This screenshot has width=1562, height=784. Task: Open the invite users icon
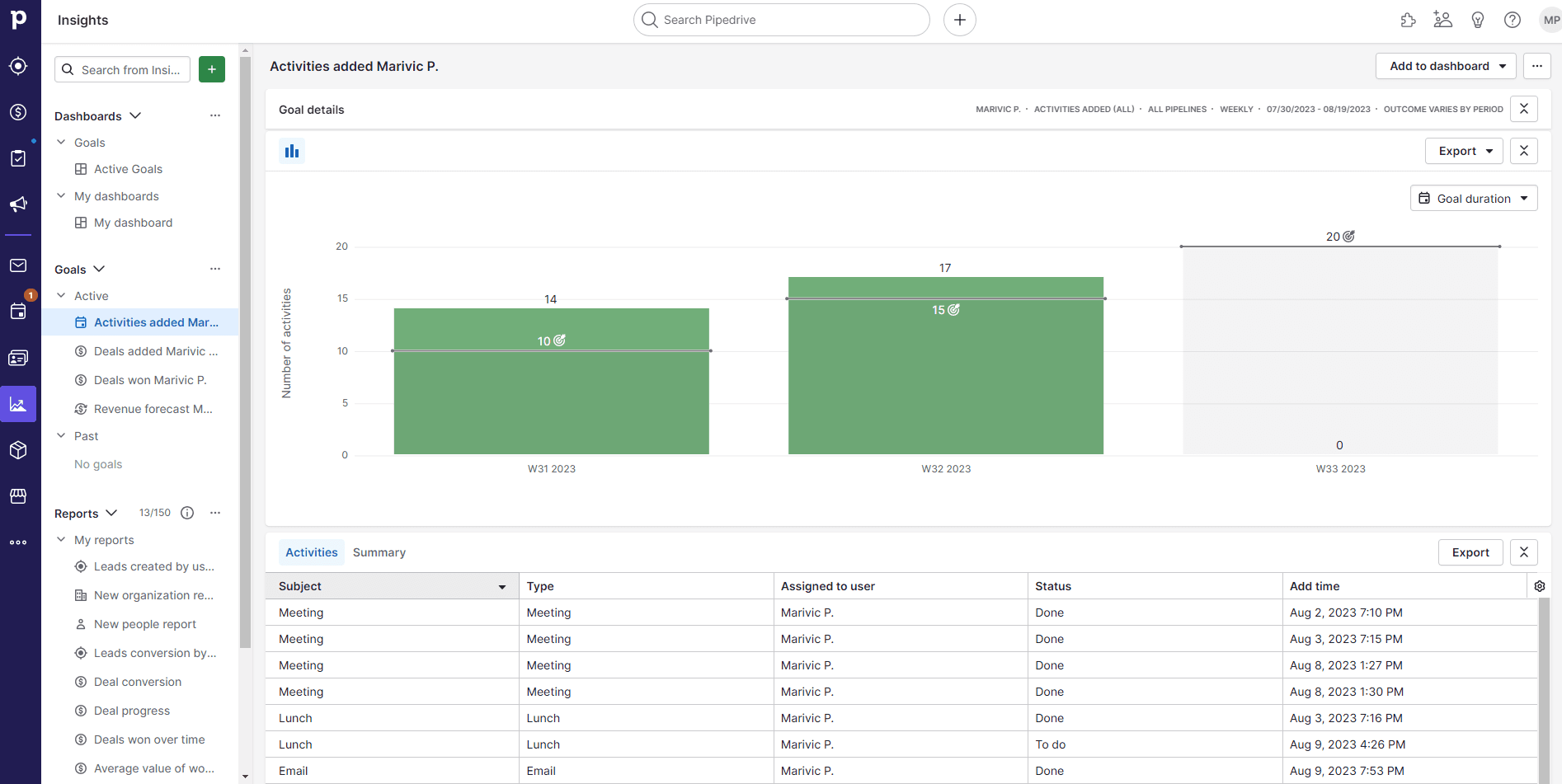coord(1442,20)
